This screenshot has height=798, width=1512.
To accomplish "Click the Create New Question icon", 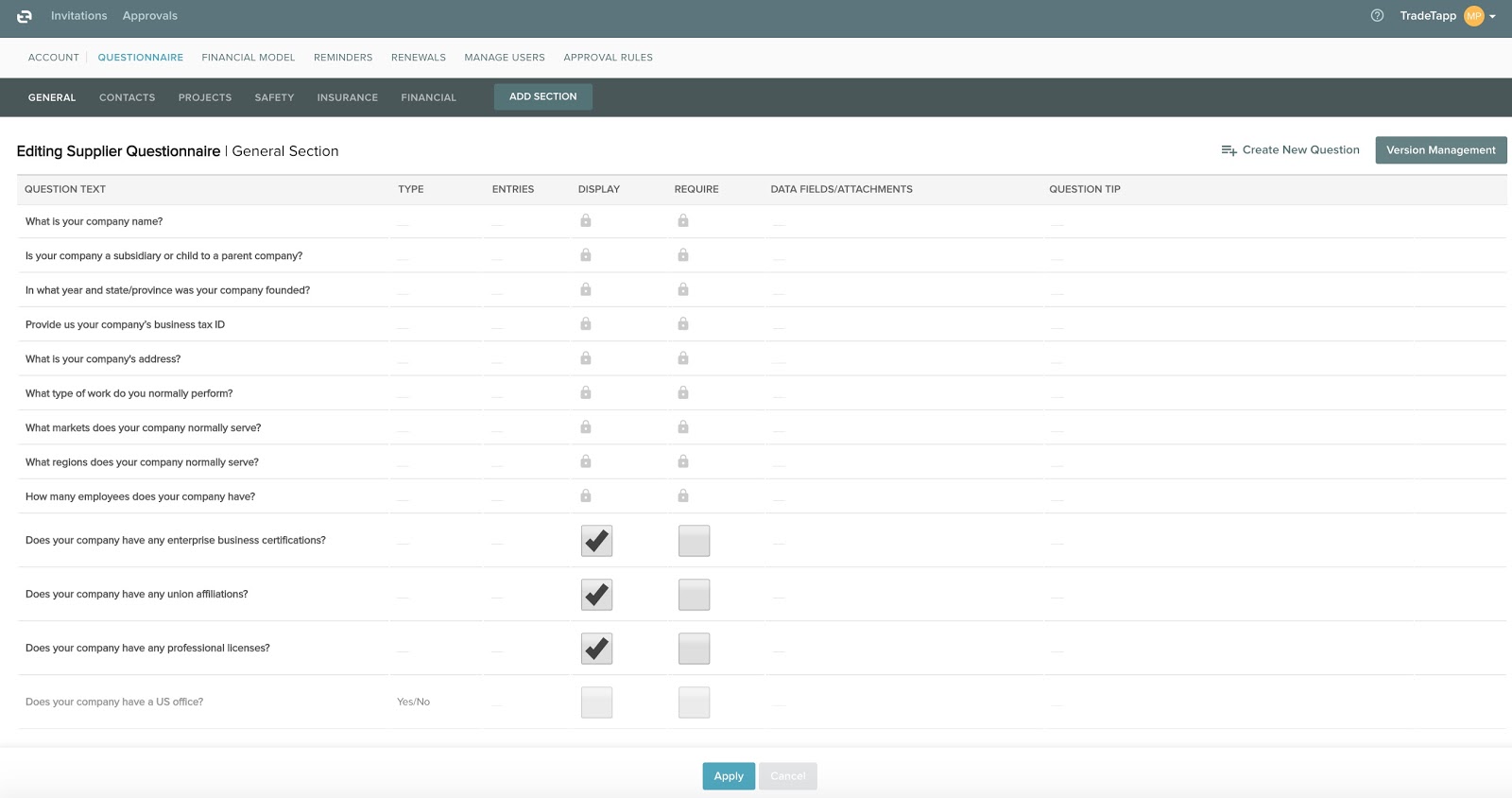I will coord(1228,150).
